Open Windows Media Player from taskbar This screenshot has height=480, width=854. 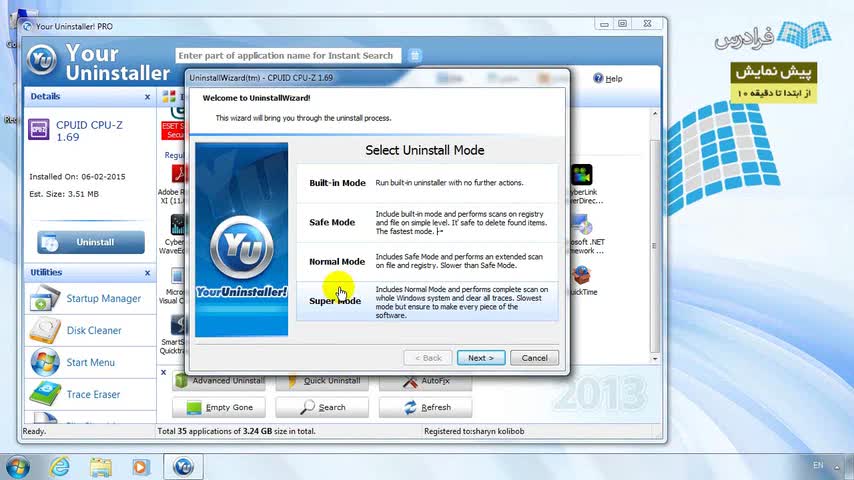coord(141,467)
